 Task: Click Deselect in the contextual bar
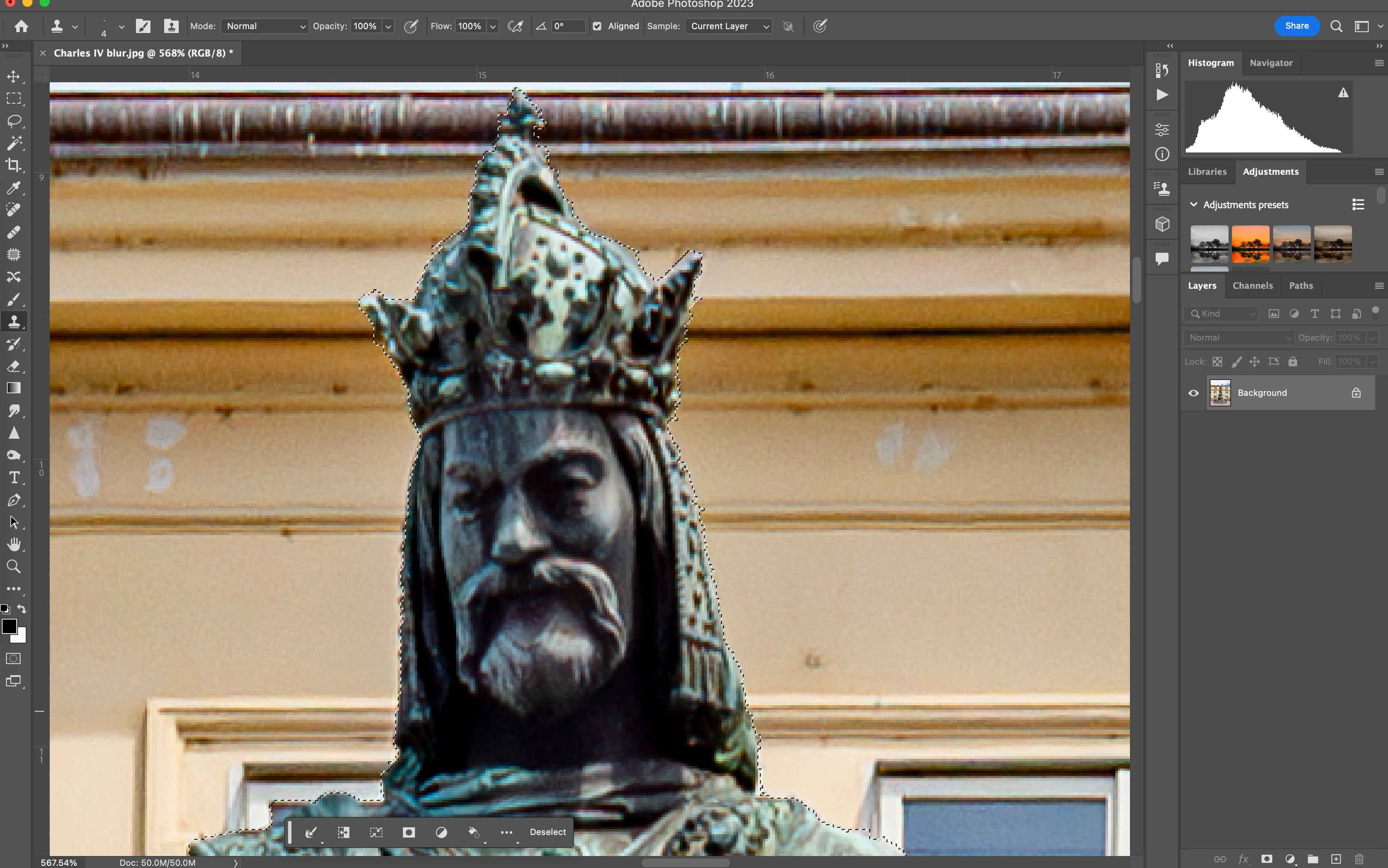[547, 832]
